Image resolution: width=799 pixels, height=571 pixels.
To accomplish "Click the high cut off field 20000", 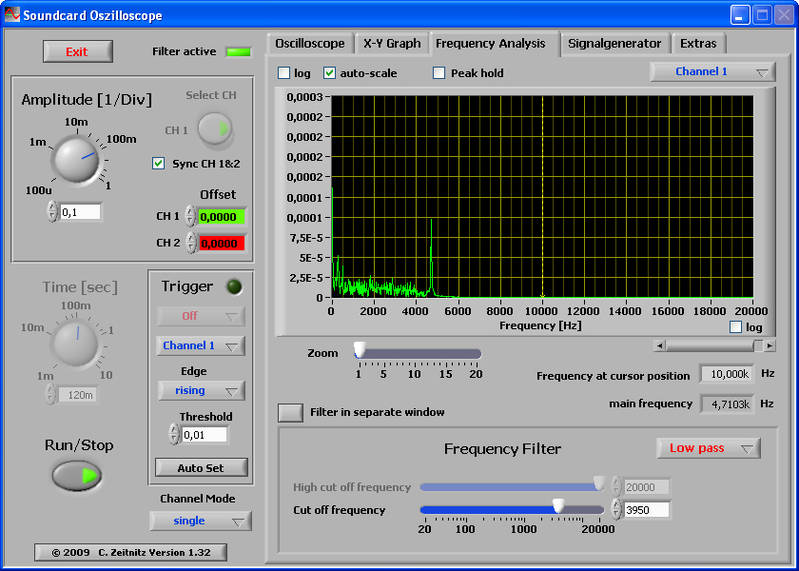I will pos(647,487).
